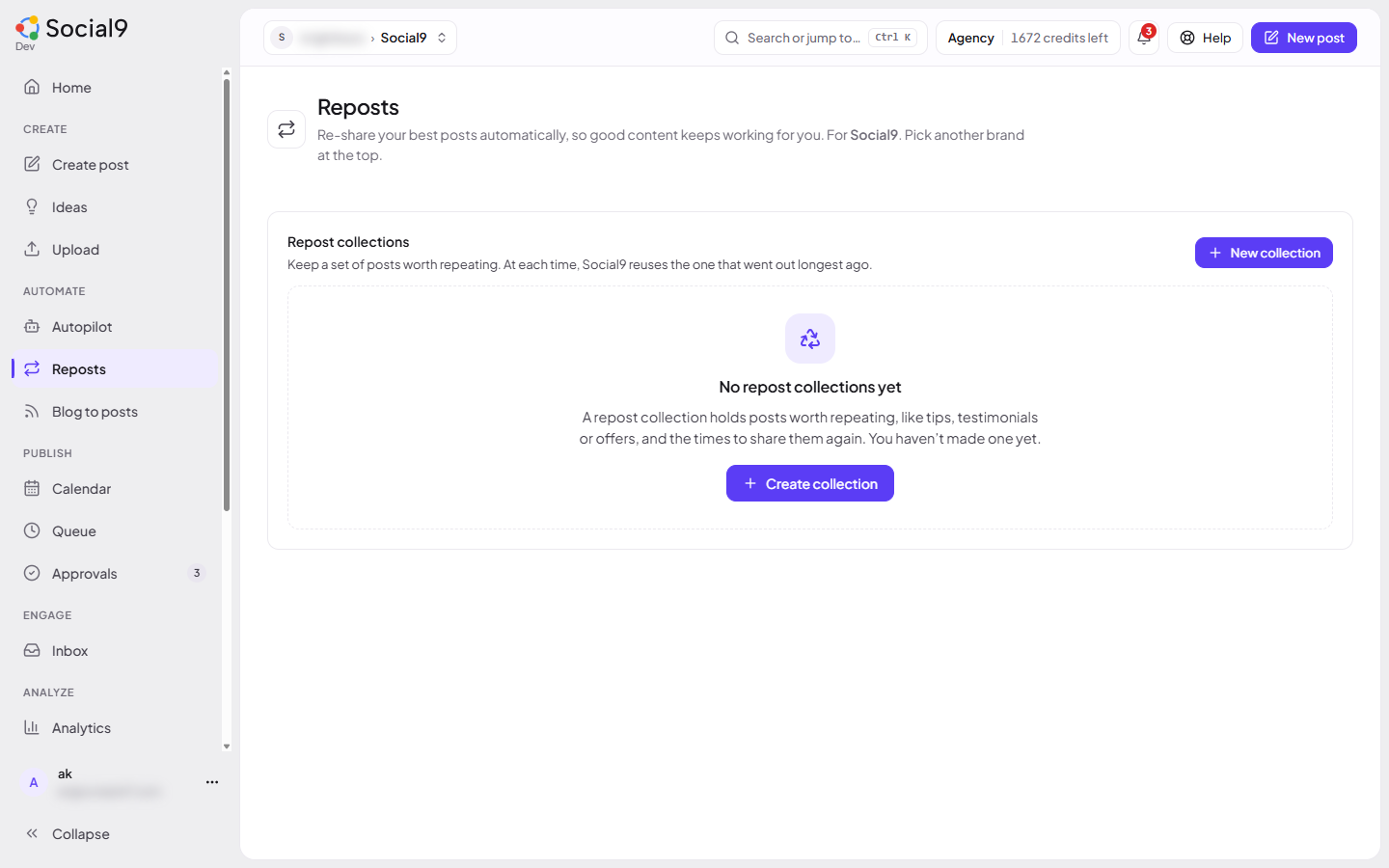The height and width of the screenshot is (868, 1389).
Task: Open Analytics chart item
Action: click(x=116, y=728)
